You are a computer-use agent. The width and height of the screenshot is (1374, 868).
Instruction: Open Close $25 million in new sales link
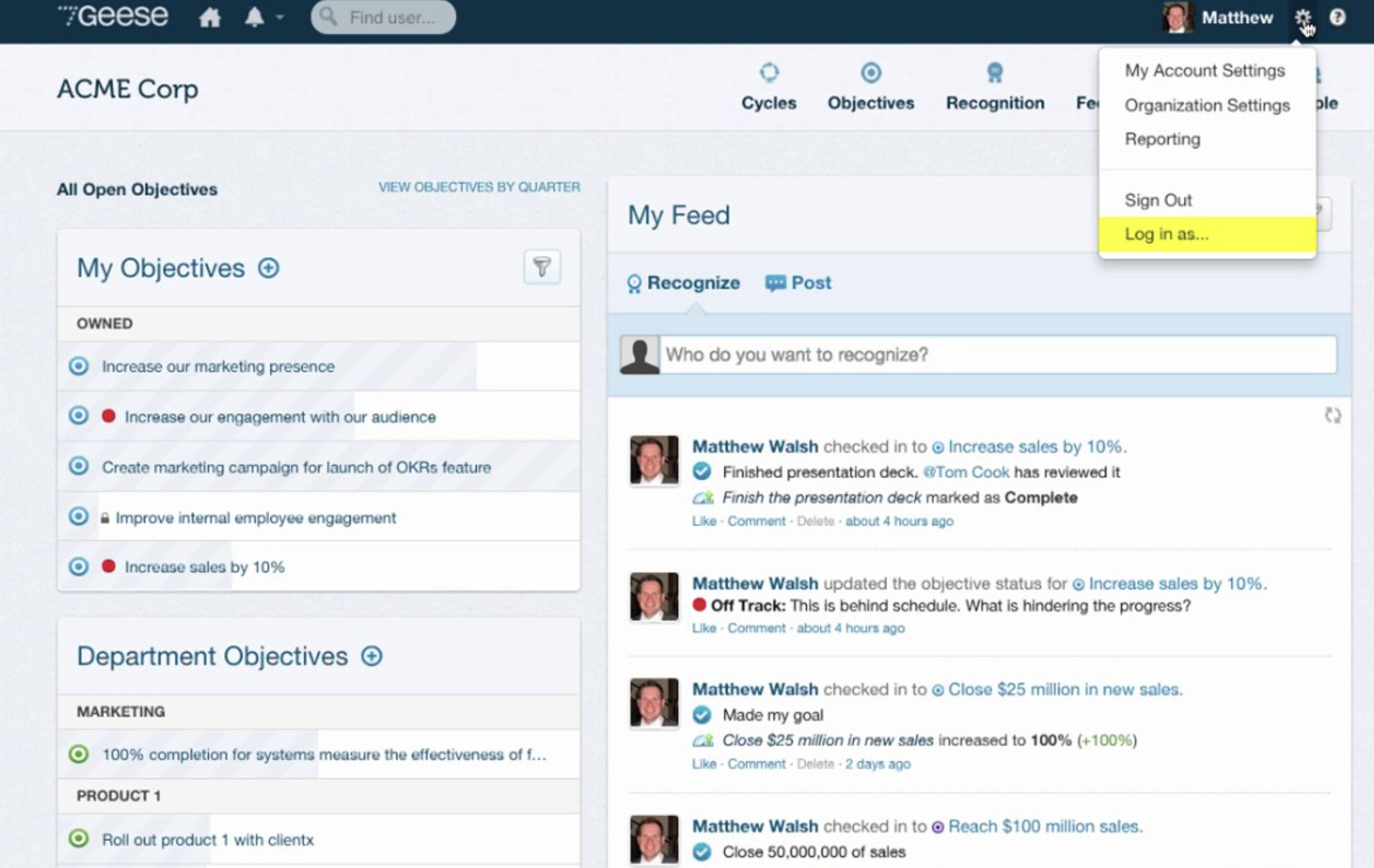tap(1065, 689)
